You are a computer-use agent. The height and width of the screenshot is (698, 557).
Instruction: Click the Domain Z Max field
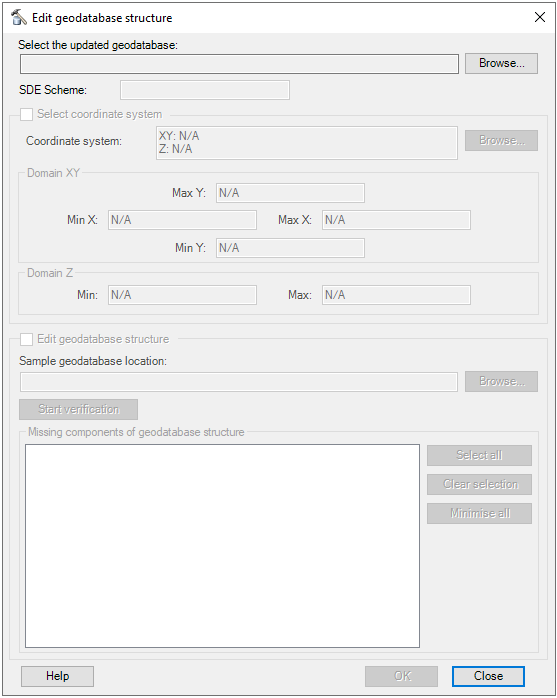(x=396, y=295)
